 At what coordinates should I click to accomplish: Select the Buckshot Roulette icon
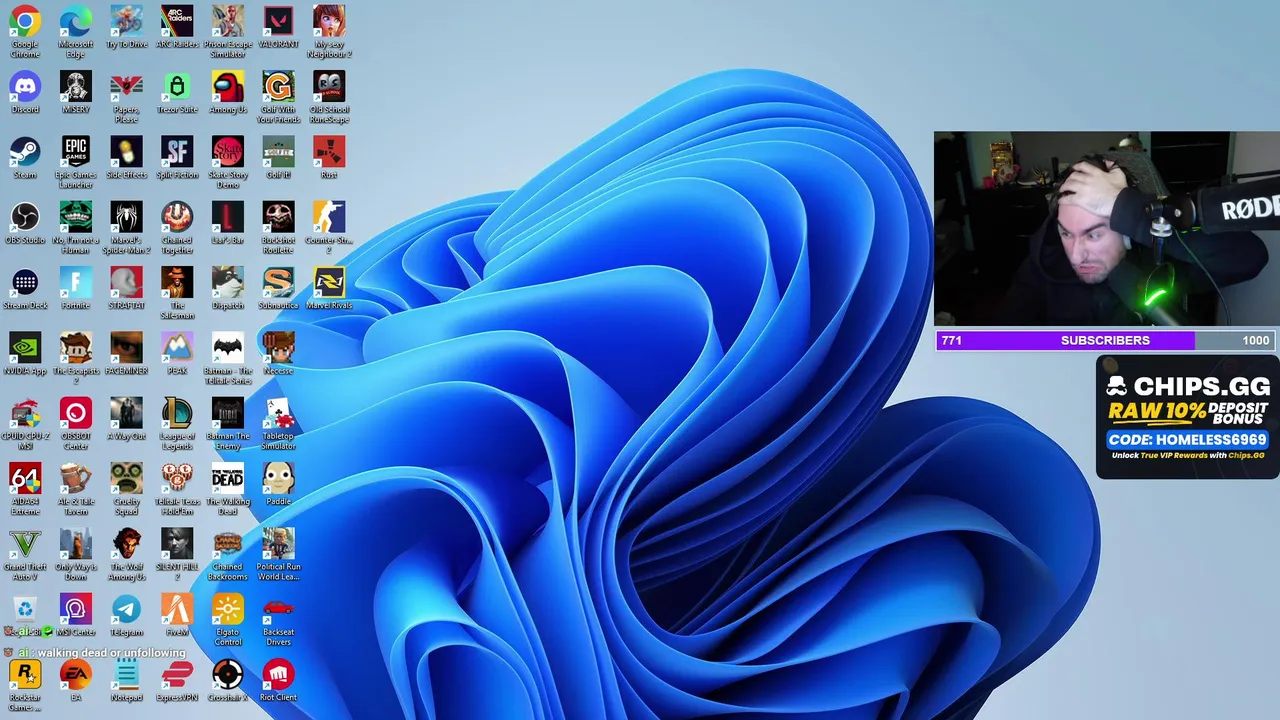(278, 217)
